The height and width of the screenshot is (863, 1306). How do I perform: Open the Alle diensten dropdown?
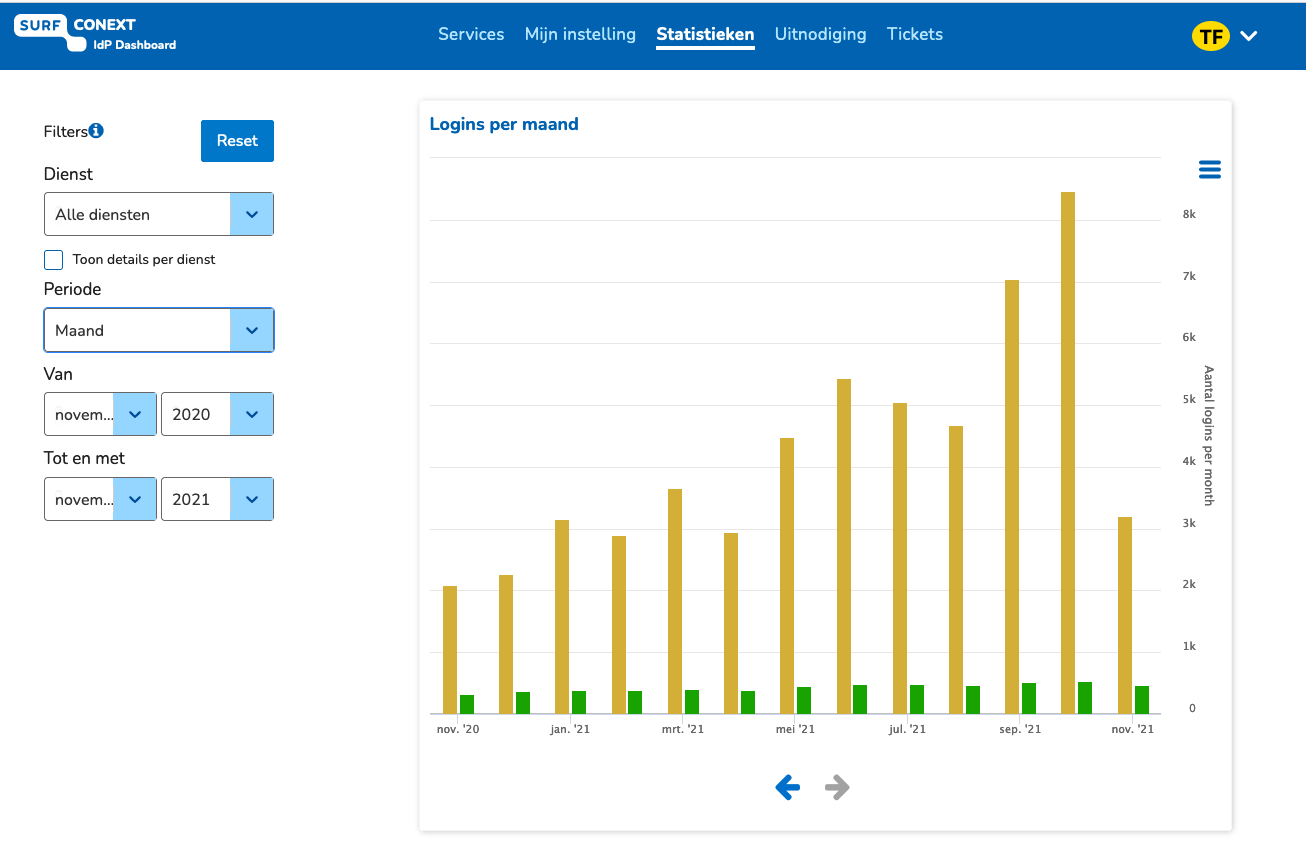tap(158, 214)
